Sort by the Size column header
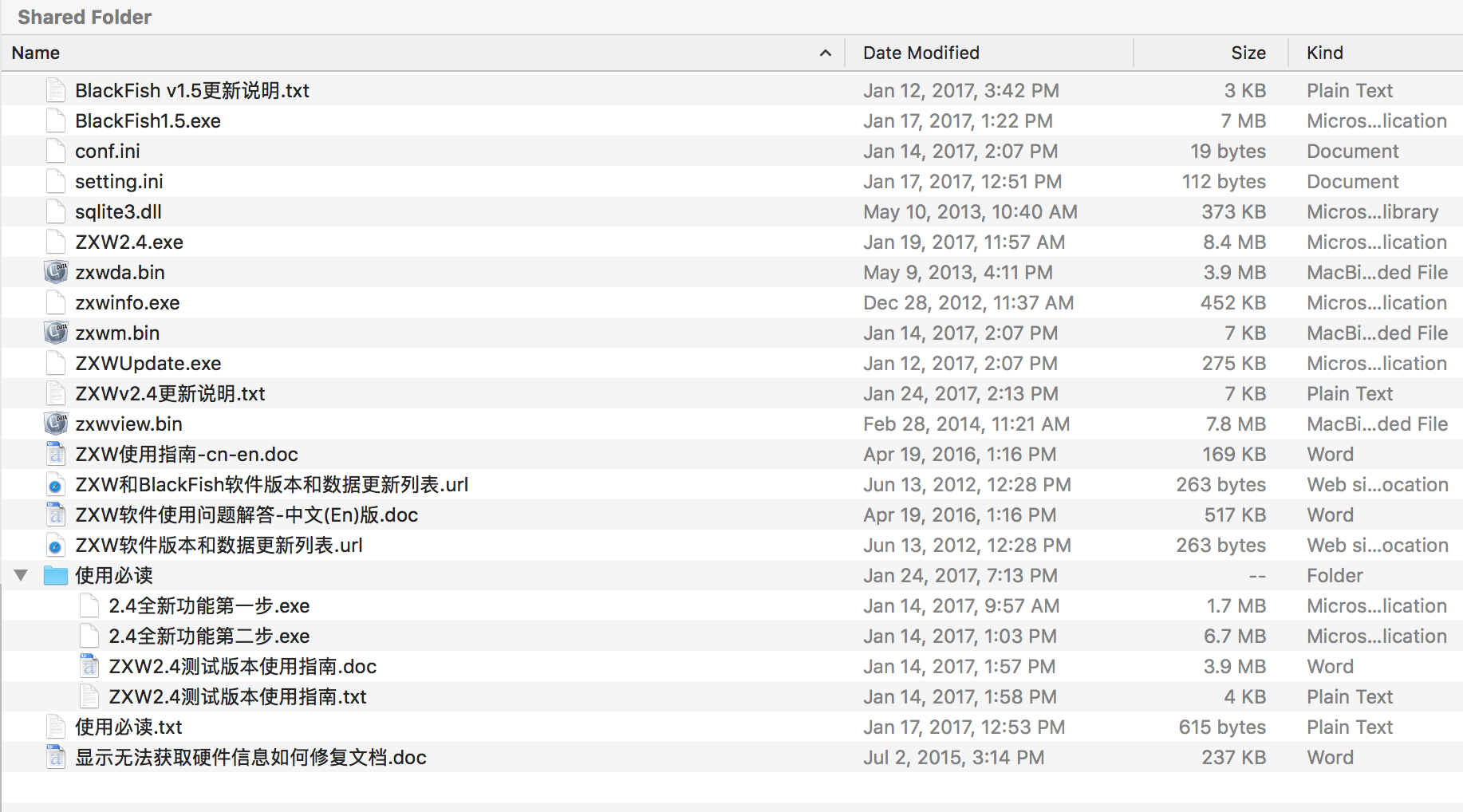This screenshot has height=812, width=1463. (1211, 53)
